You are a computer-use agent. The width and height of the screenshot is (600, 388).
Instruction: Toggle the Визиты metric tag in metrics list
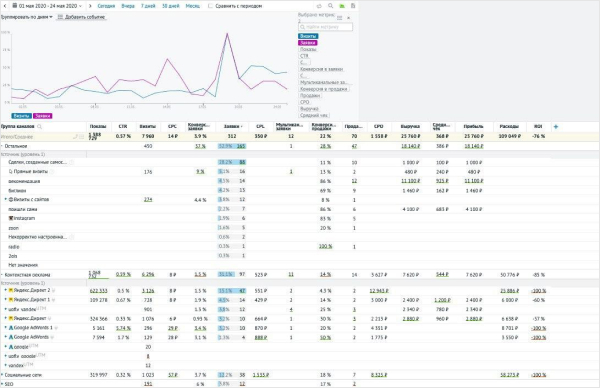(308, 36)
